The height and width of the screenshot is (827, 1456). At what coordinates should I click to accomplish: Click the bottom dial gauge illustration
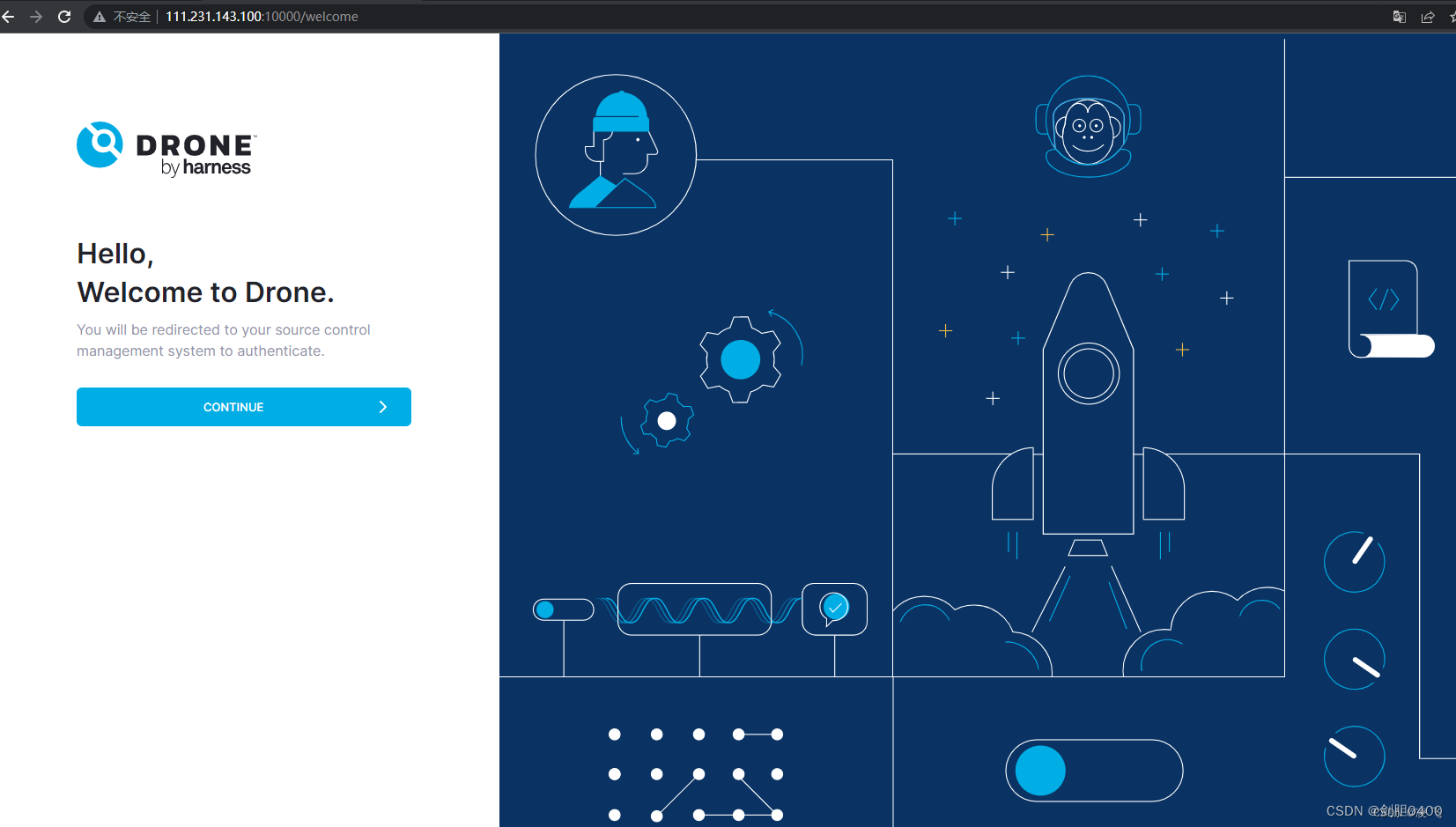pyautogui.click(x=1355, y=756)
